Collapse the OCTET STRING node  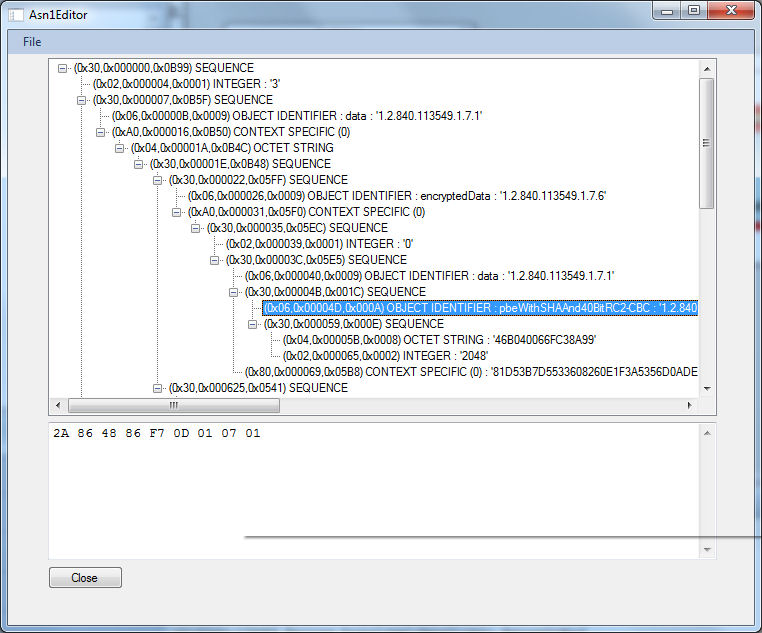pos(120,148)
